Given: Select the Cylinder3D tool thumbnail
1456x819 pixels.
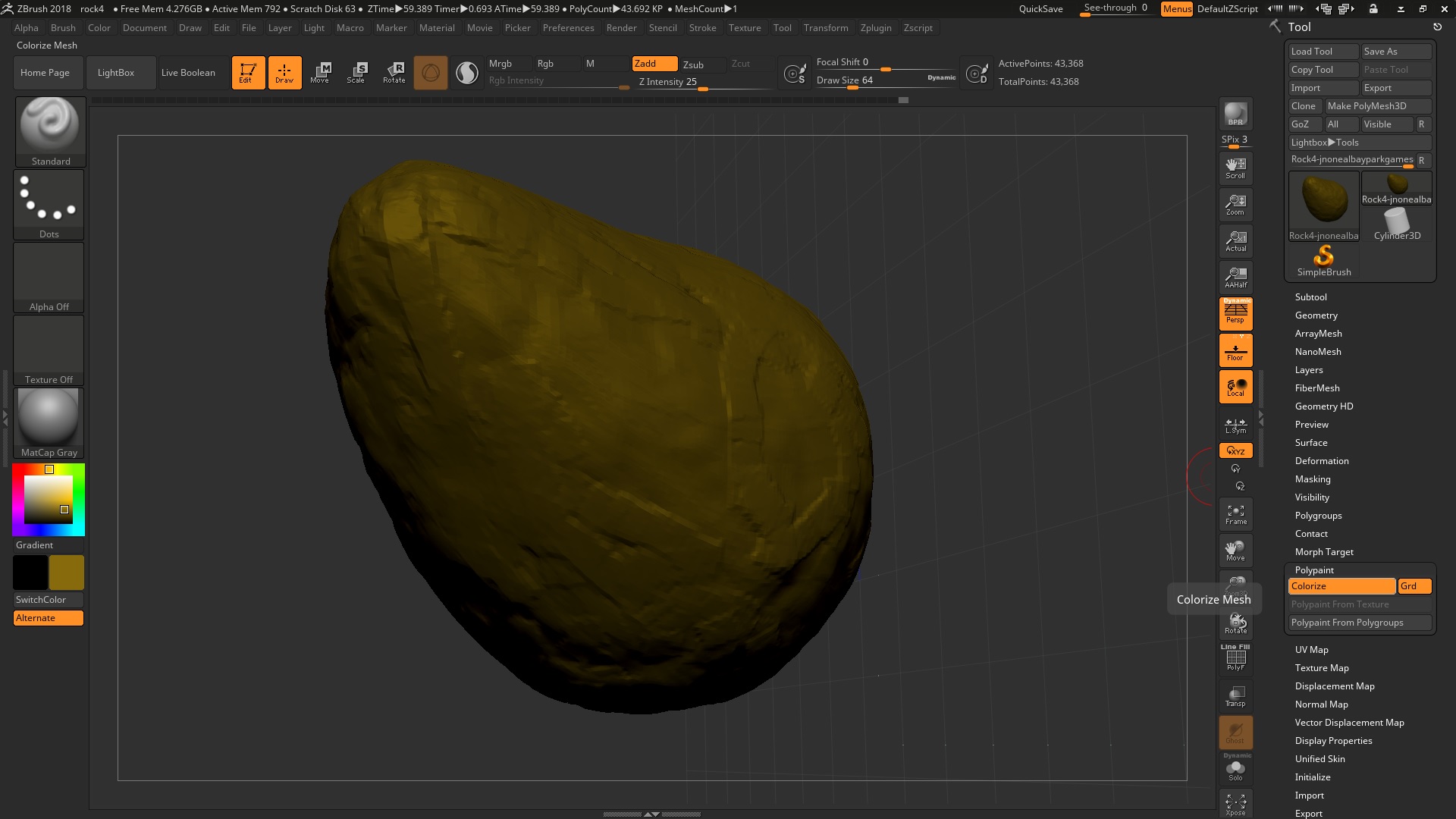Looking at the screenshot, I should point(1397,224).
